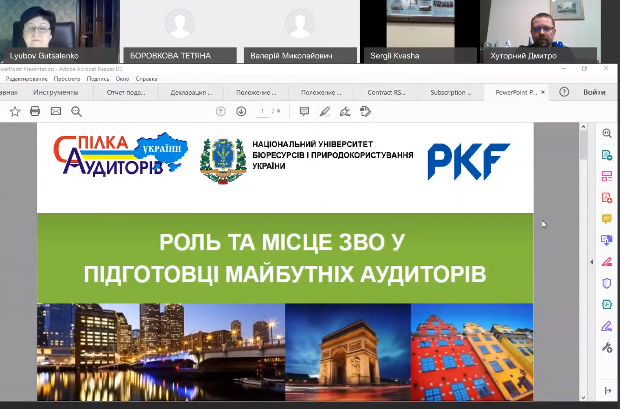620x409 pixels.
Task: Select БОРОВКОВА ТЕТЯНА participant tile
Action: point(180,31)
